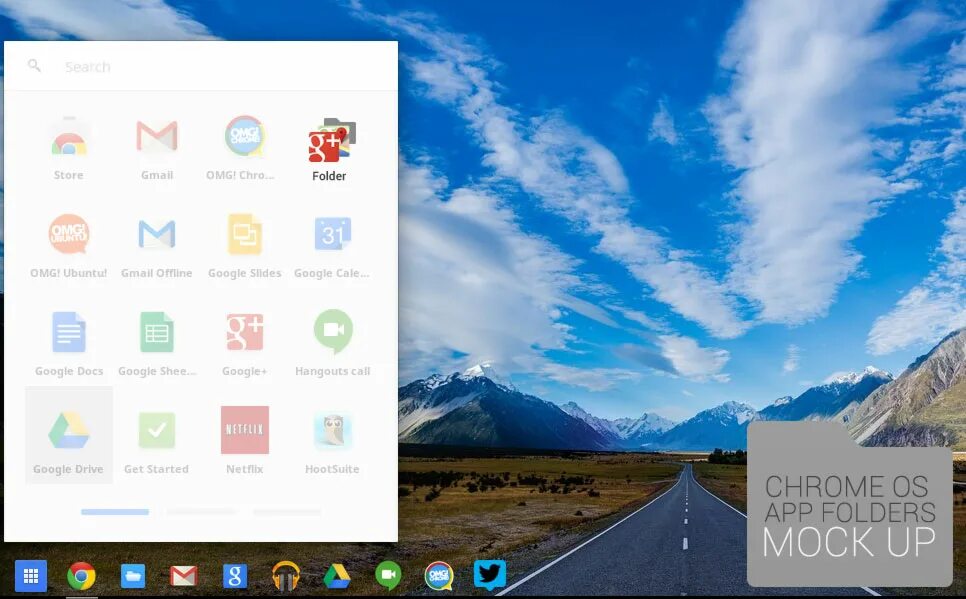Launch Google Slides
Screen dimensions: 966x599
[244, 237]
